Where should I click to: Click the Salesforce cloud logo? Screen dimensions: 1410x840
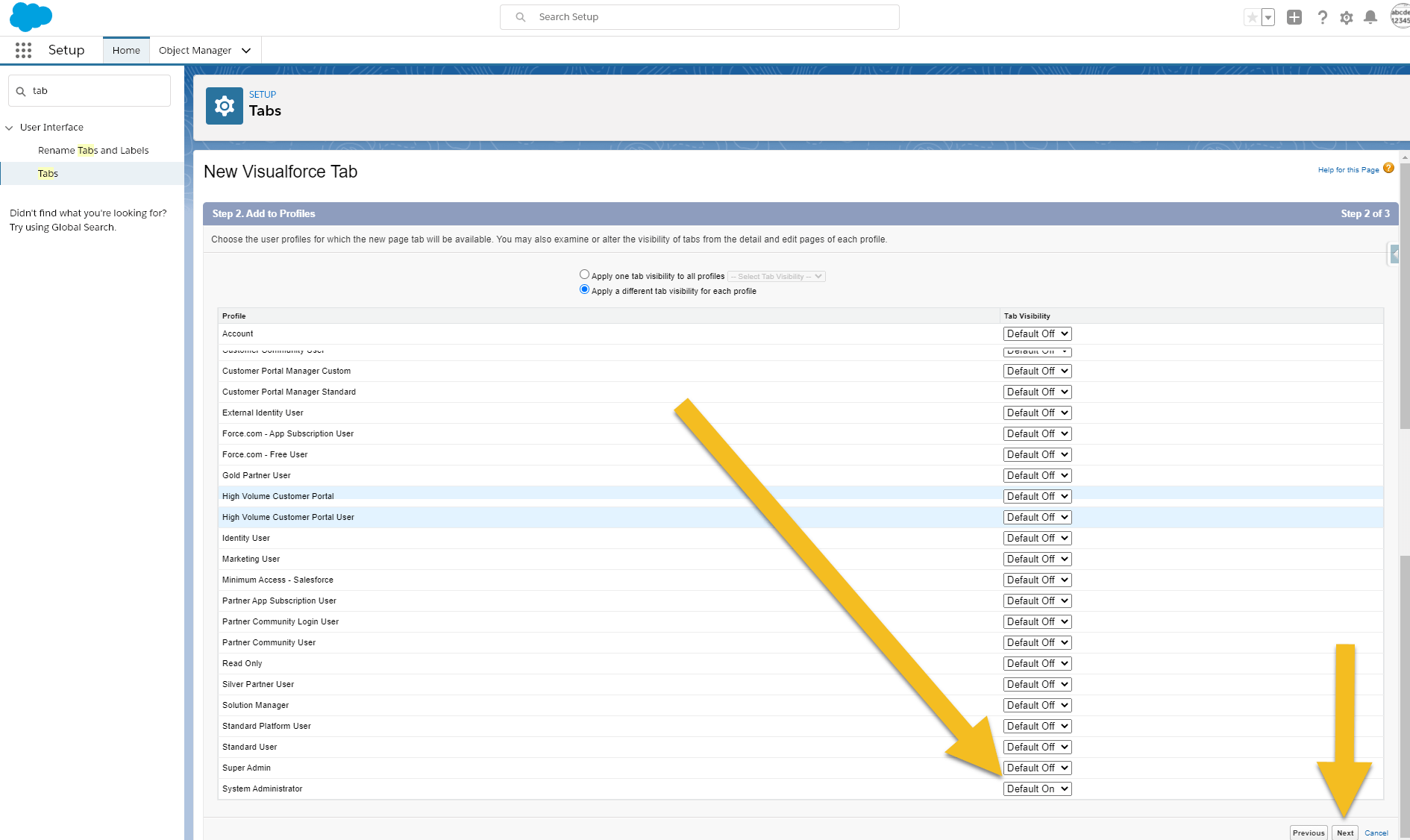(31, 16)
